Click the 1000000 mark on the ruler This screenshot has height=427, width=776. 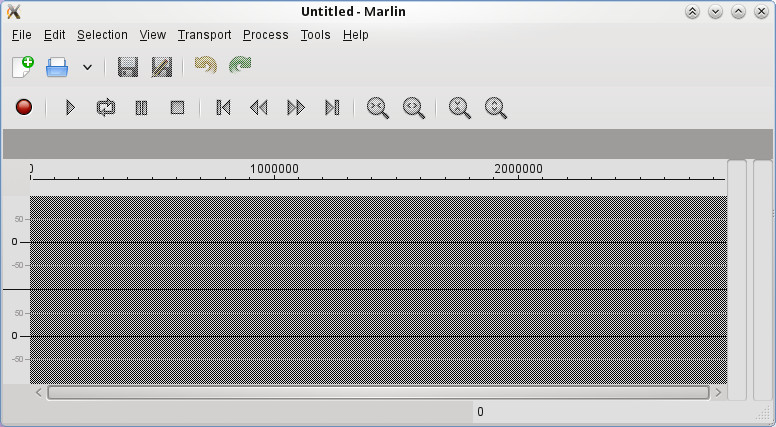(x=273, y=170)
